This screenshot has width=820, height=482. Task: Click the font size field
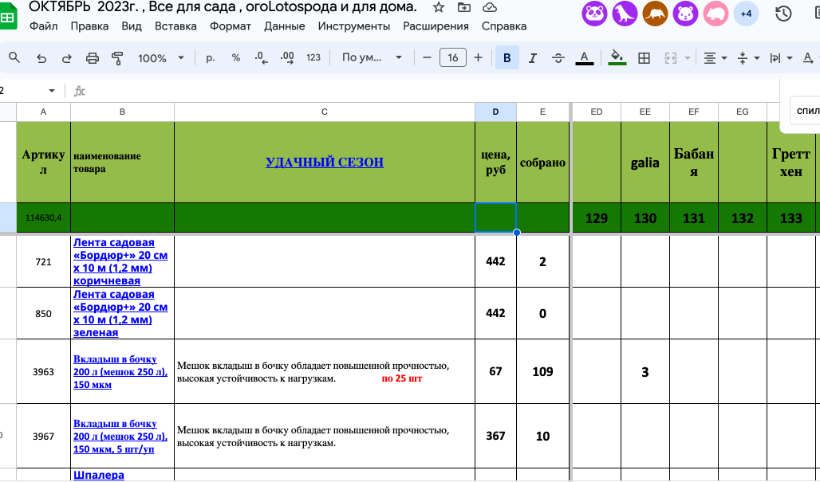coord(452,58)
